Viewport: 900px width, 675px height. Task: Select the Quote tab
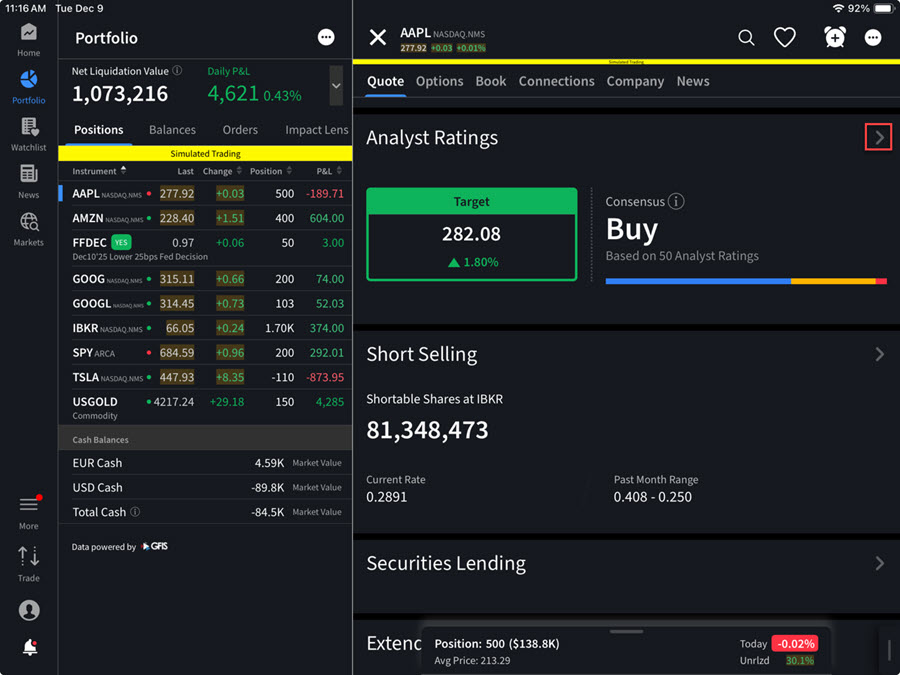[x=386, y=82]
